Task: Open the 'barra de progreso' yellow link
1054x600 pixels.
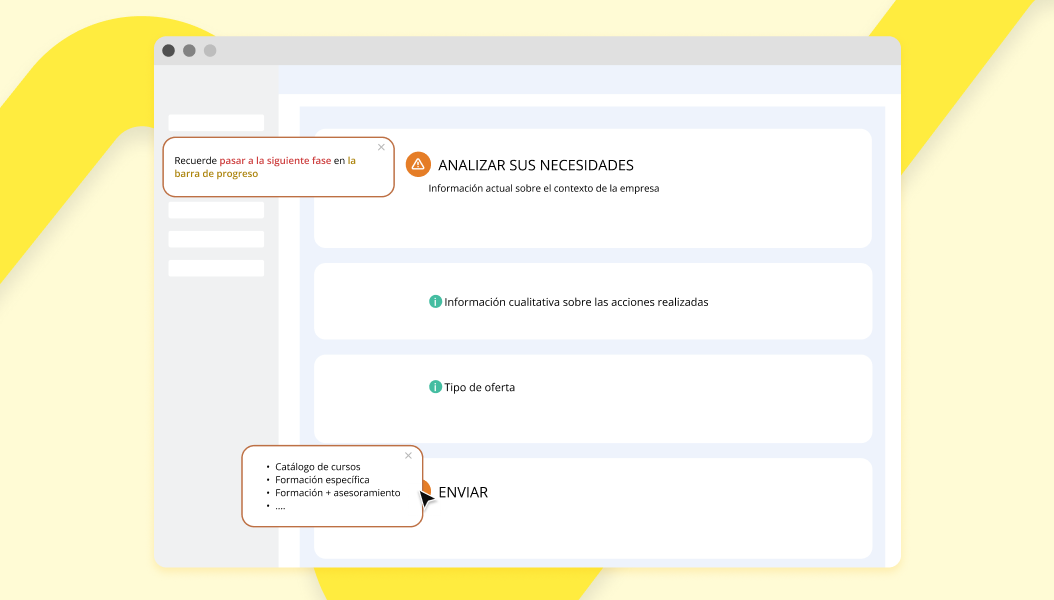Action: (216, 173)
